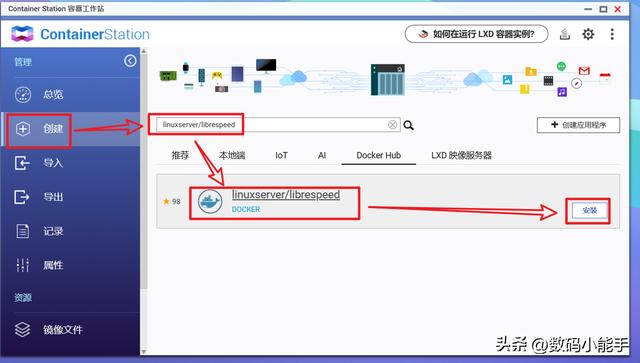The image size is (640, 363).
Task: Open settings gear in the header
Action: pos(588,34)
